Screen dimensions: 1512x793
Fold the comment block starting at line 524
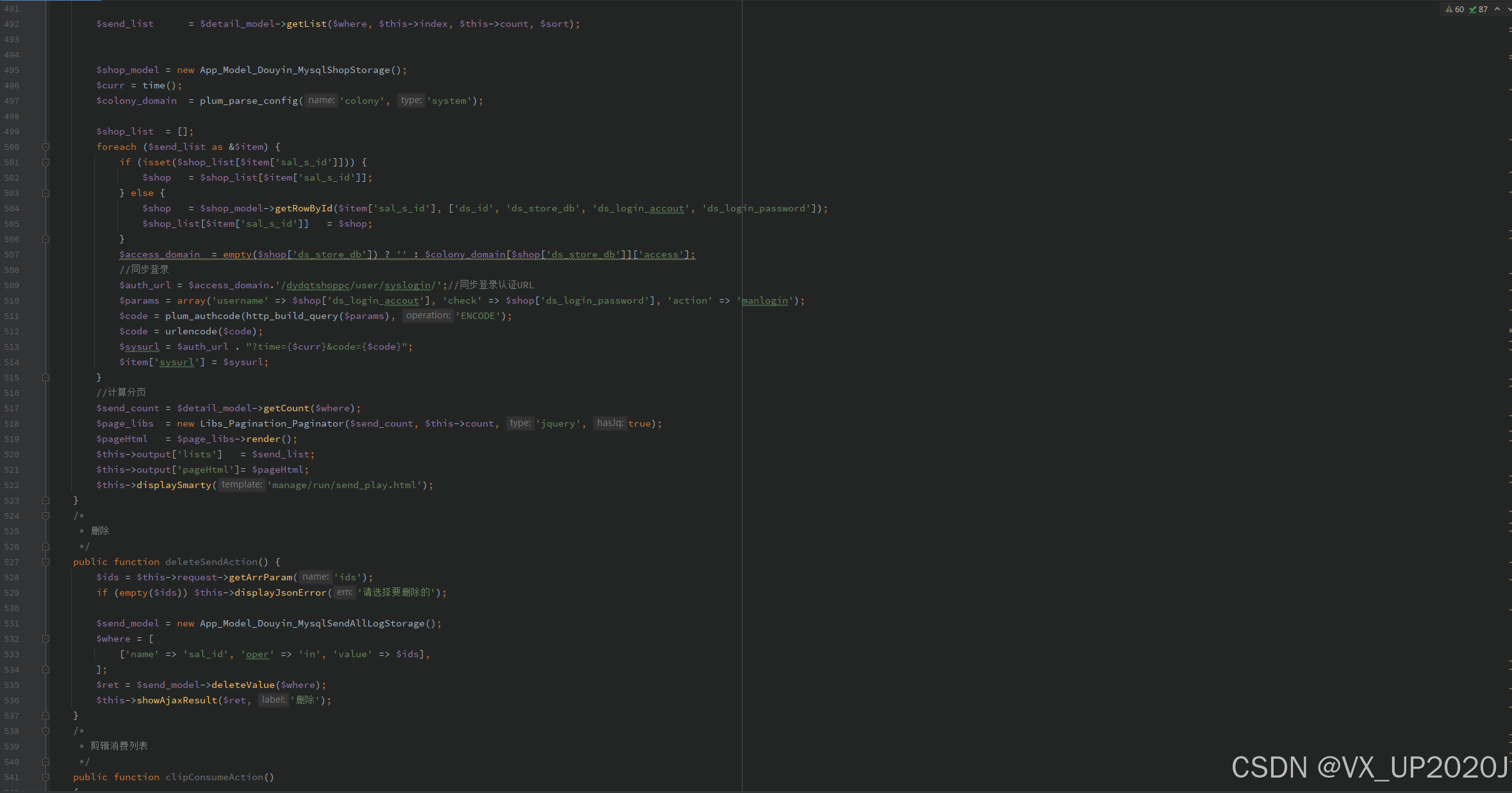coord(45,516)
